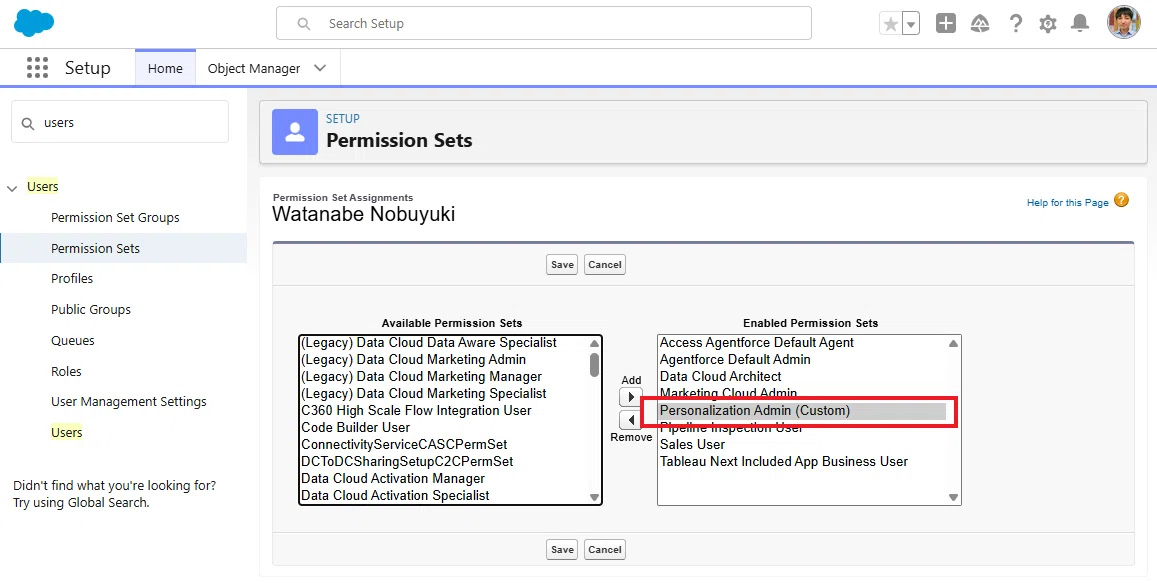This screenshot has height=583, width=1157.
Task: Open the notifications bell
Action: point(1080,24)
